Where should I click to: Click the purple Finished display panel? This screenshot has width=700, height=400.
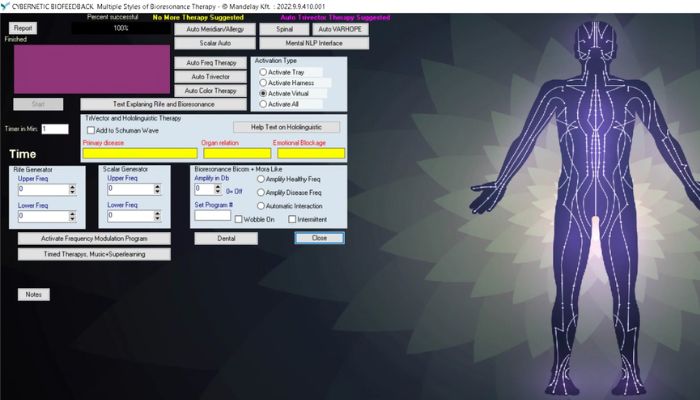coord(92,70)
